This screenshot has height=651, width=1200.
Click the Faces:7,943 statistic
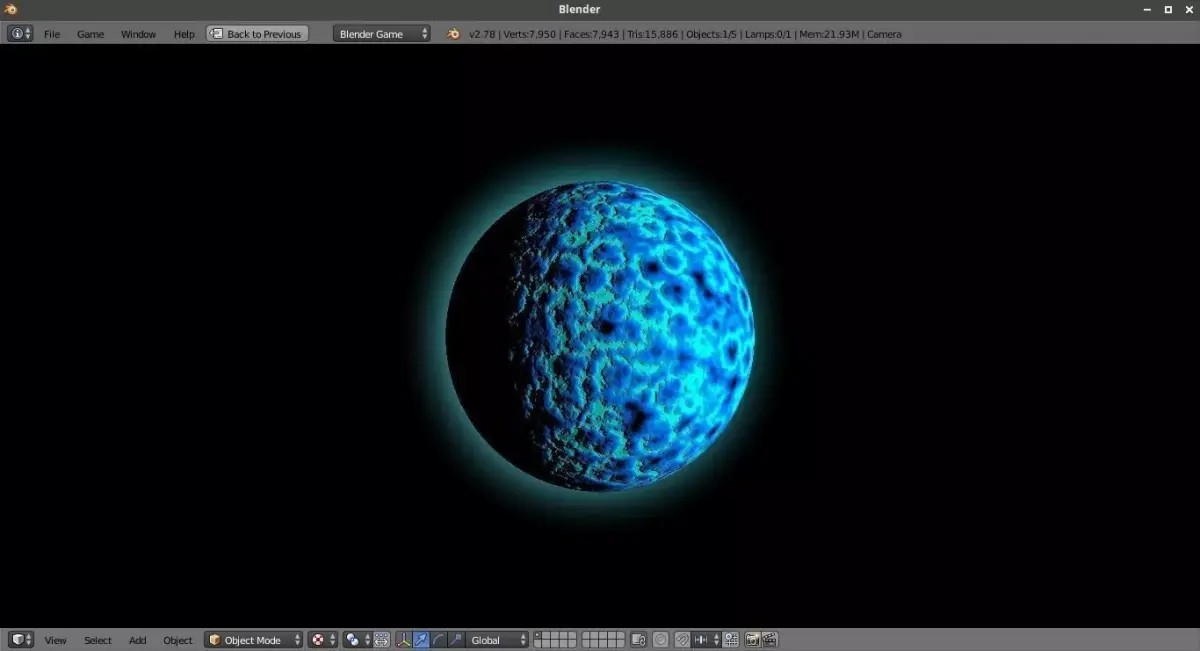click(590, 34)
